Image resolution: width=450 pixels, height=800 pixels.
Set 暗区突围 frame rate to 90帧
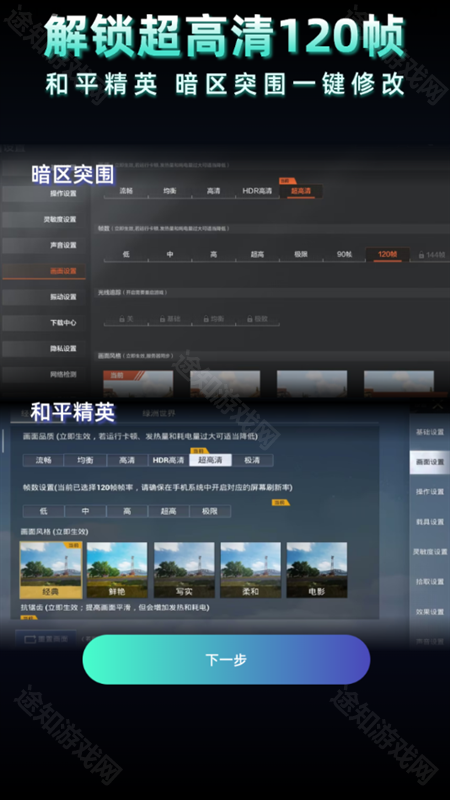pyautogui.click(x=344, y=254)
